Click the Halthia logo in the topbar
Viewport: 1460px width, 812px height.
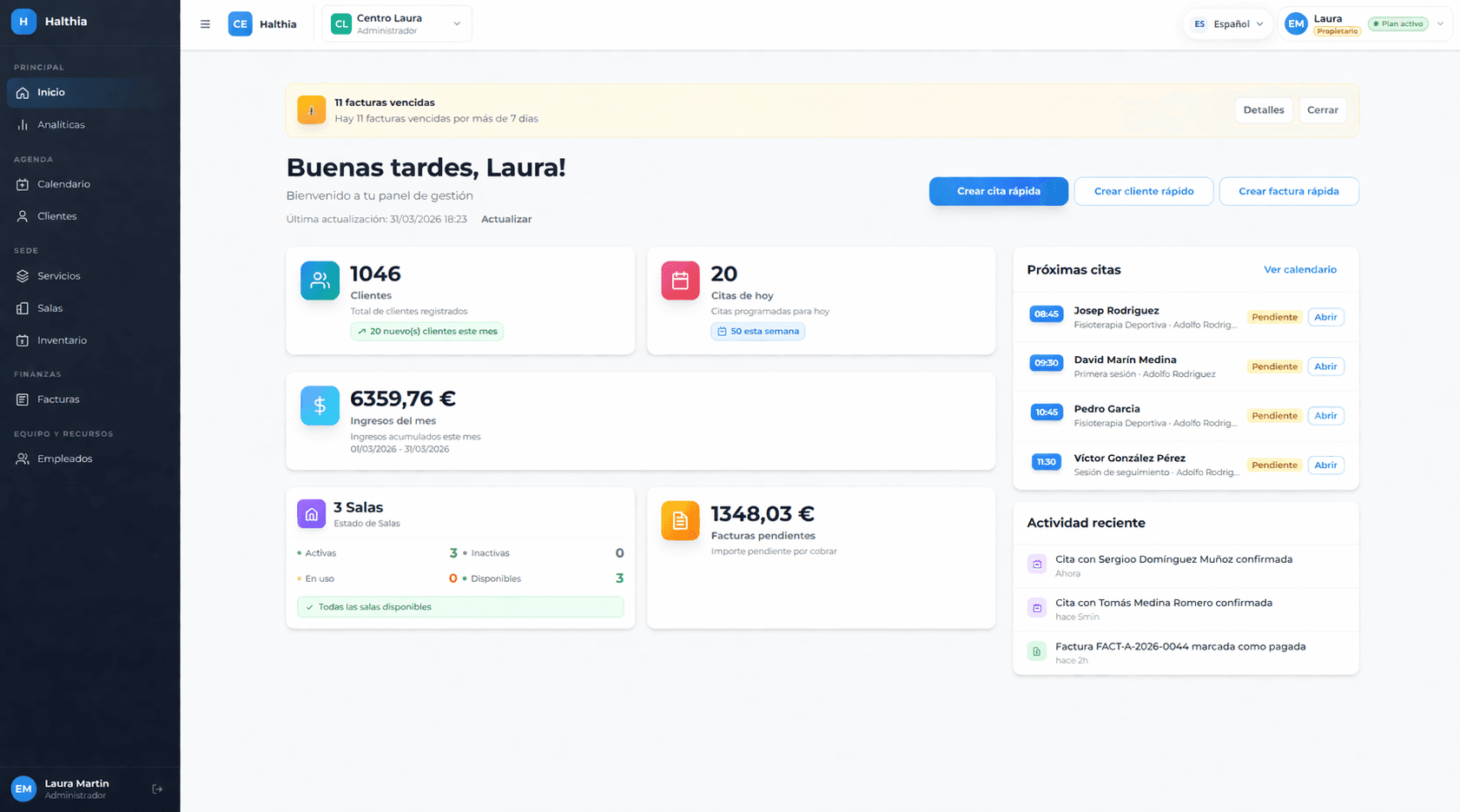click(x=262, y=23)
